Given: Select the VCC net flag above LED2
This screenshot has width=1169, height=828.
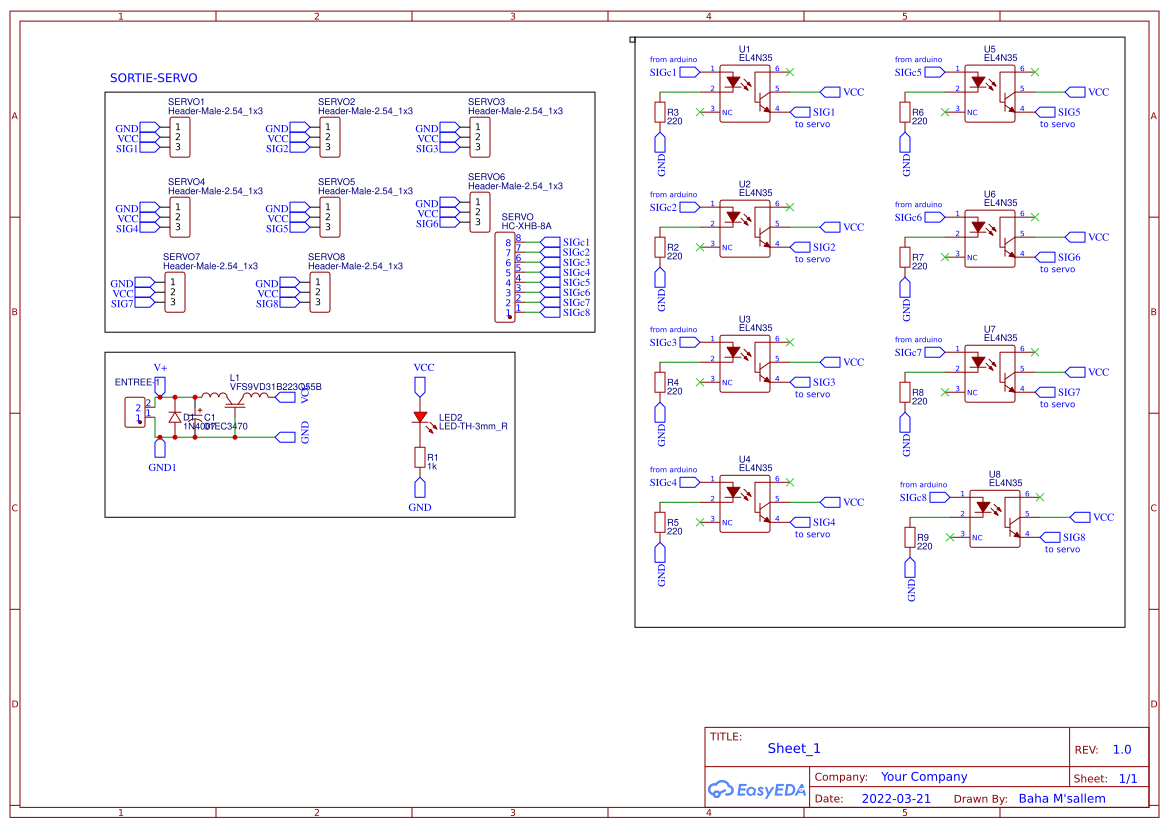Looking at the screenshot, I should click(x=421, y=385).
